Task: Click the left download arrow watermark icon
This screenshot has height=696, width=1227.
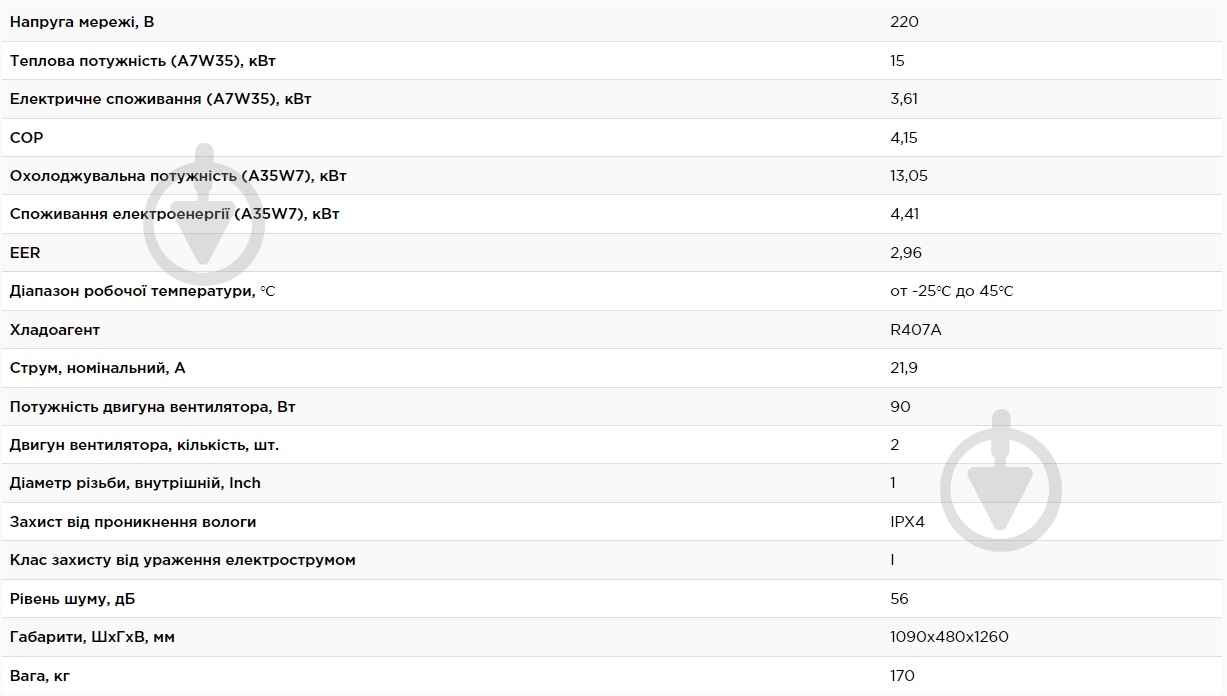Action: (204, 220)
